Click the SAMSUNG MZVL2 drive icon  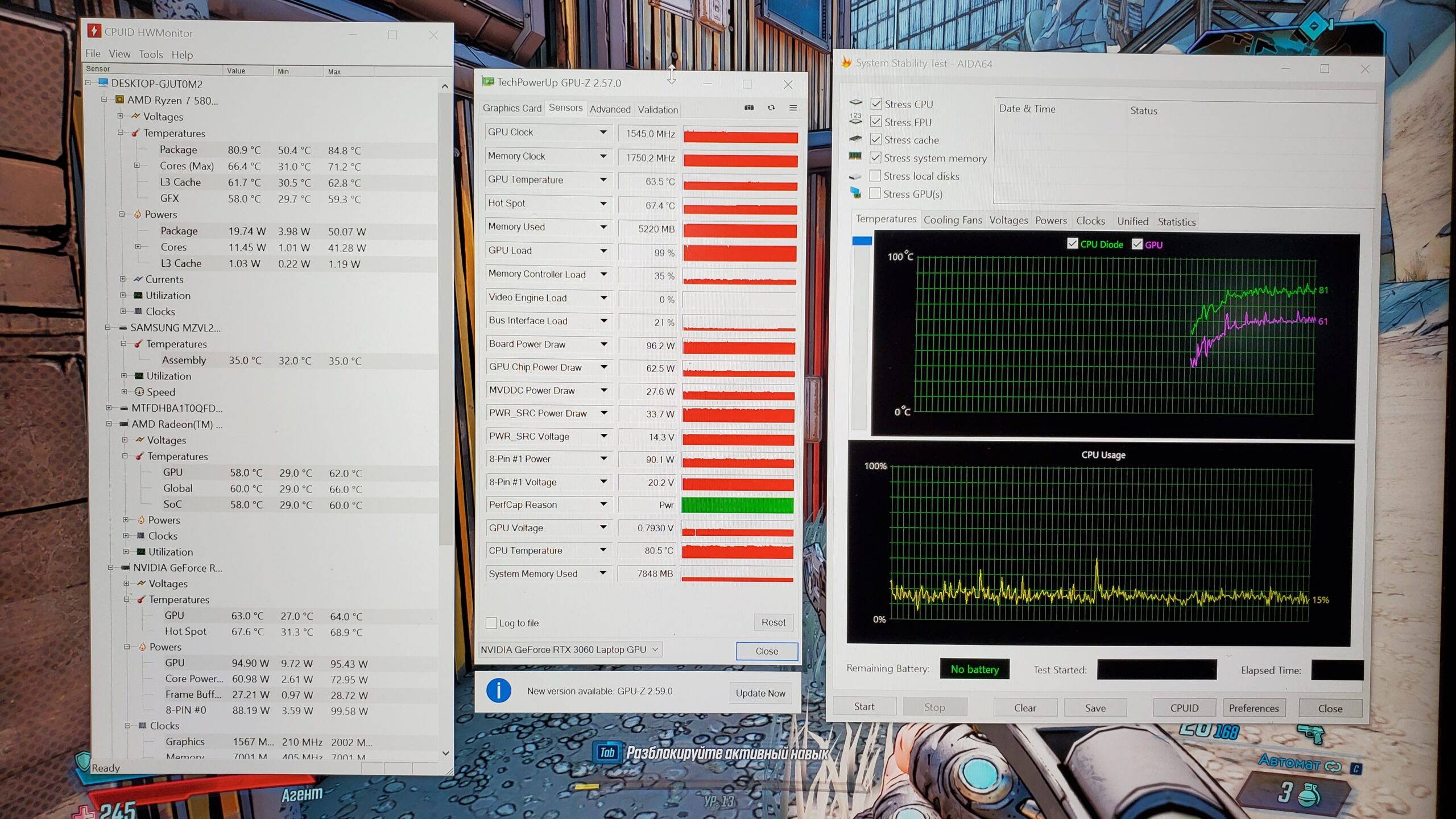[x=123, y=328]
